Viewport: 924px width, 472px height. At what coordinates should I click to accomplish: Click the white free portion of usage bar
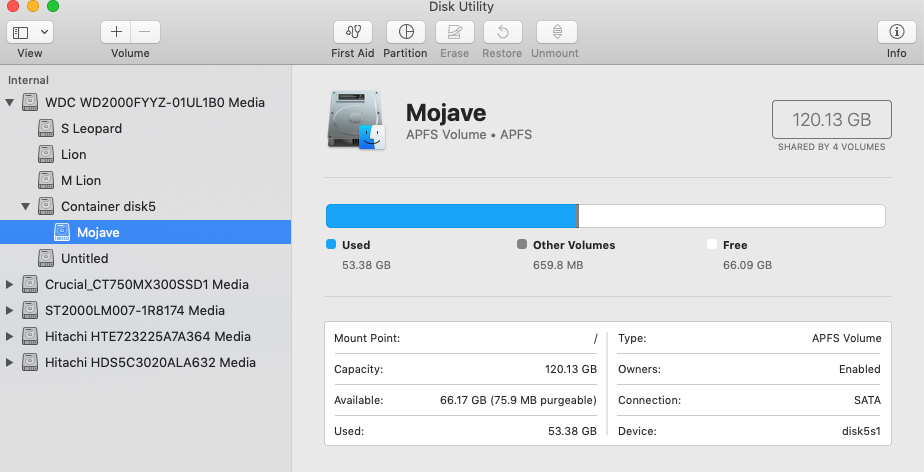732,216
